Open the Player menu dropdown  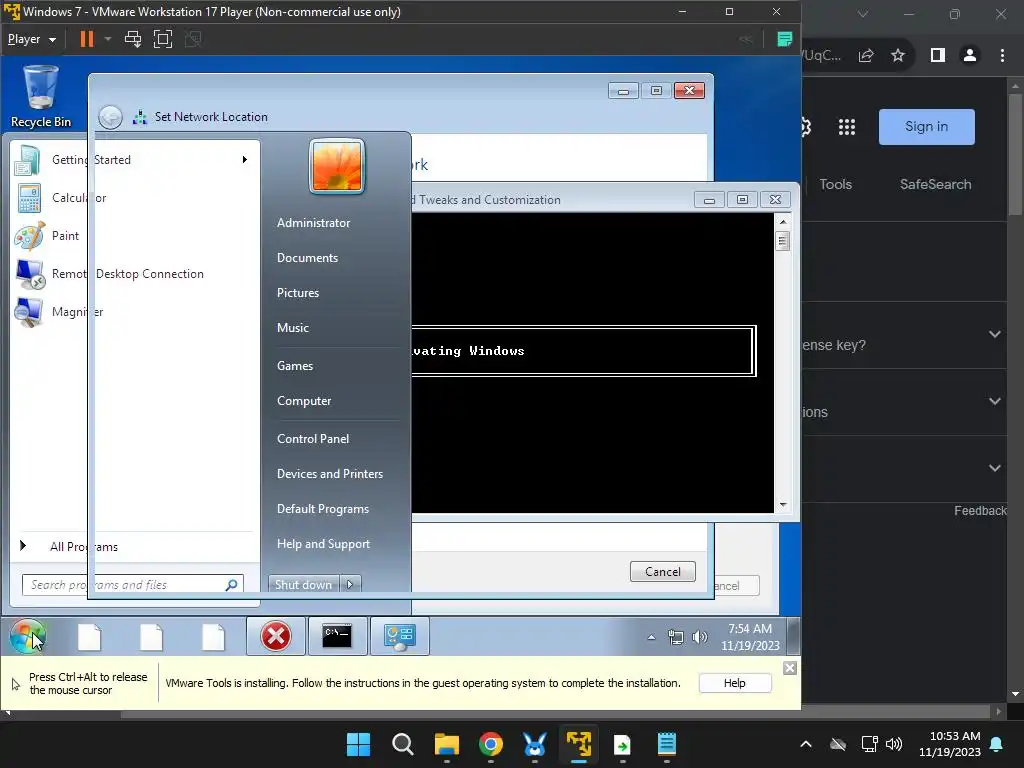31,39
